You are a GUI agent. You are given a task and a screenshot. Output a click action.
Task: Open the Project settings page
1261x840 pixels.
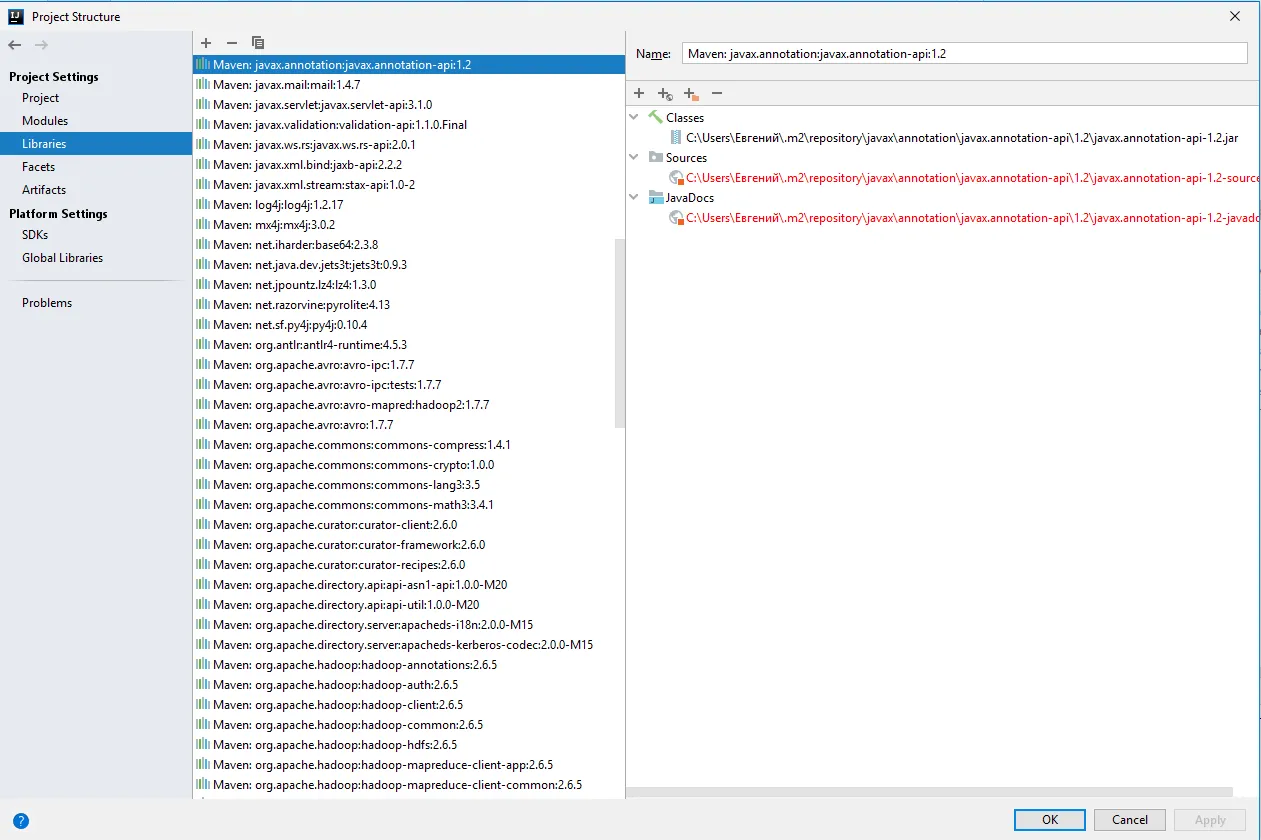coord(41,98)
